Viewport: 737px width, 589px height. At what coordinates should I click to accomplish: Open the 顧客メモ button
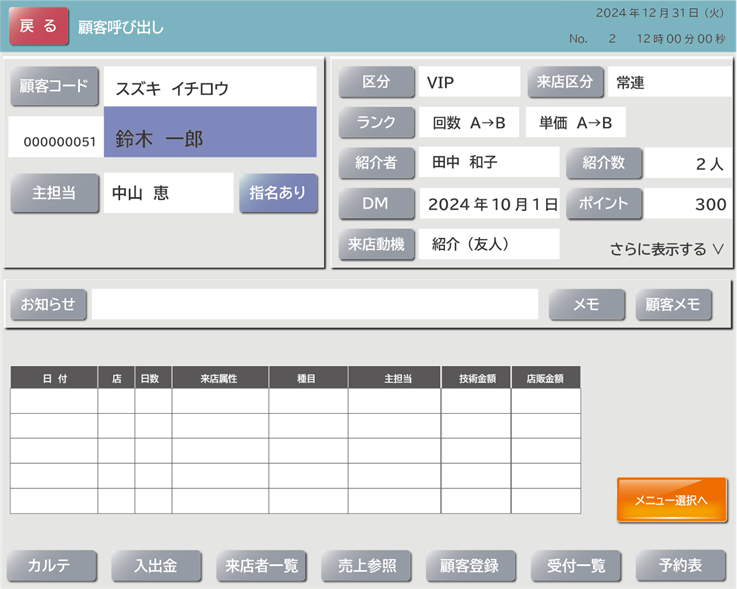click(674, 305)
